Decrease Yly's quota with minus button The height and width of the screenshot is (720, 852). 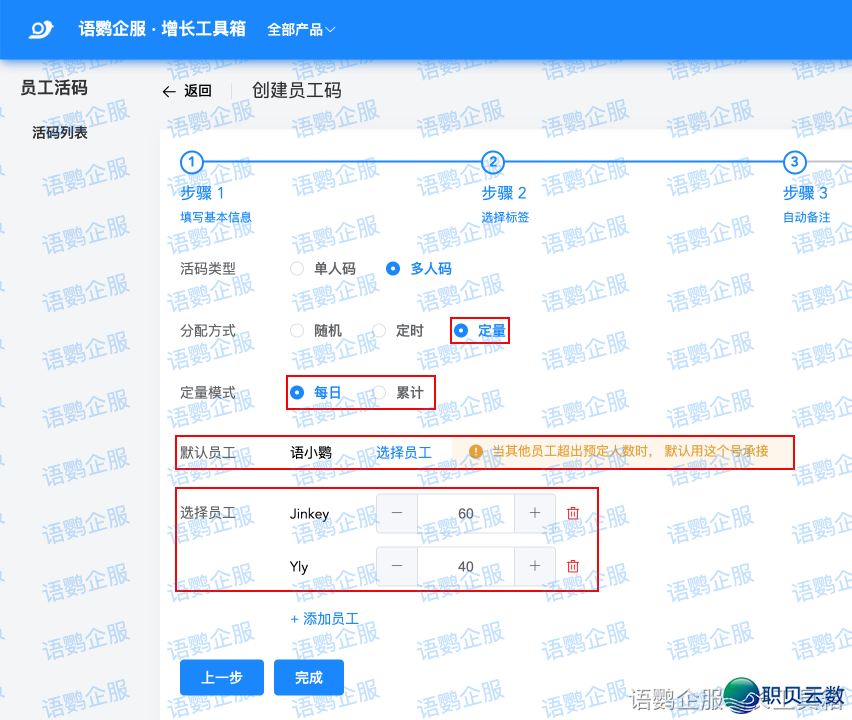[x=397, y=566]
